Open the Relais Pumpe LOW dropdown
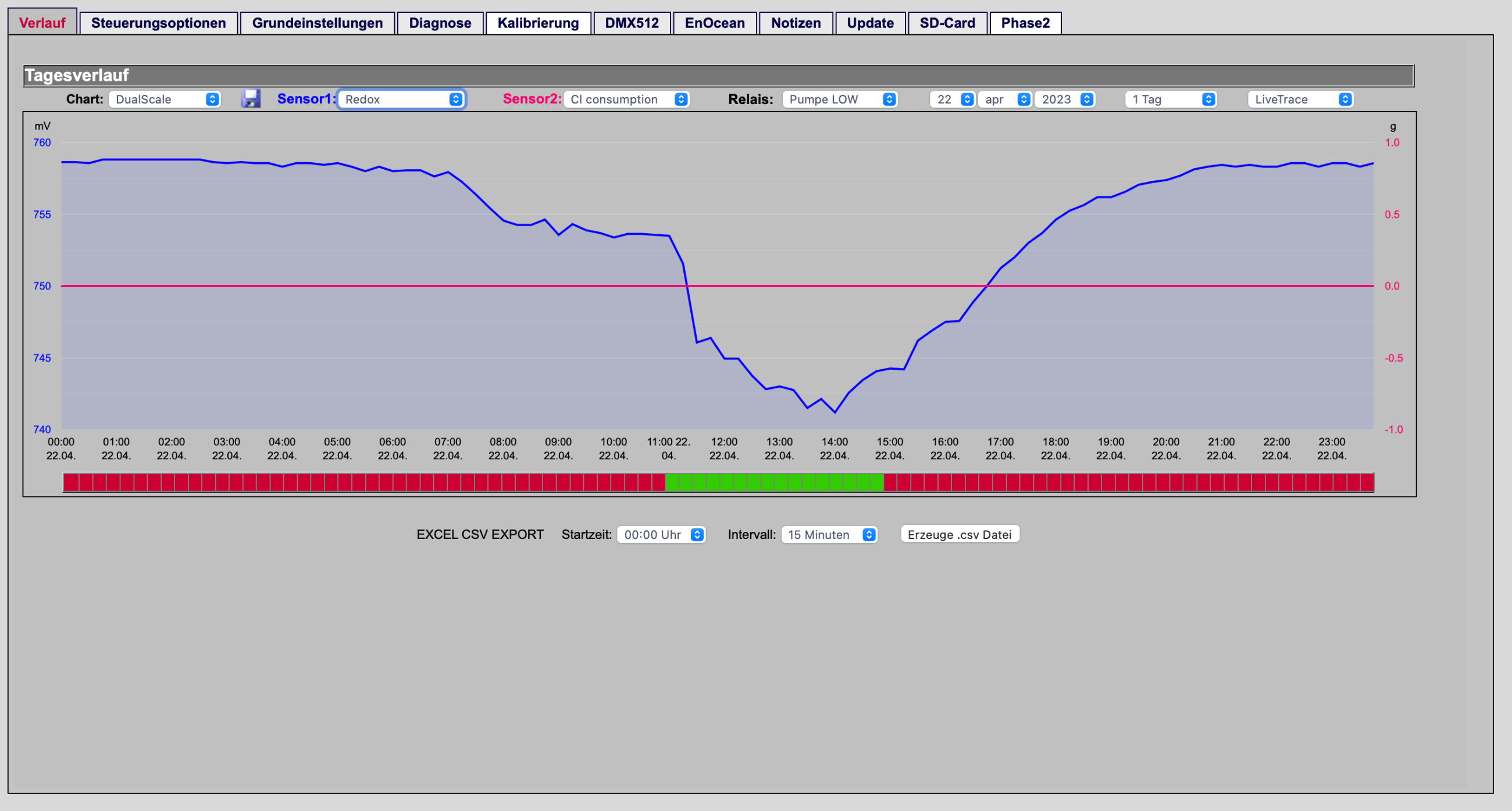 tap(839, 99)
